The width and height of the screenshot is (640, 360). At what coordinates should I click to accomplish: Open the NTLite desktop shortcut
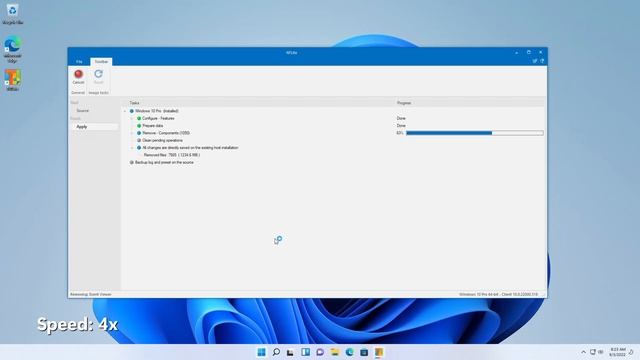12,80
